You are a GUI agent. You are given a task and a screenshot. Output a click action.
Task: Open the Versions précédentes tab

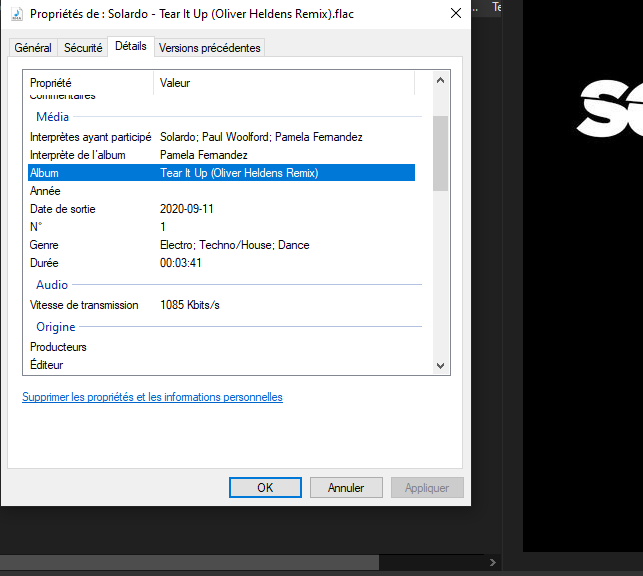pos(210,48)
